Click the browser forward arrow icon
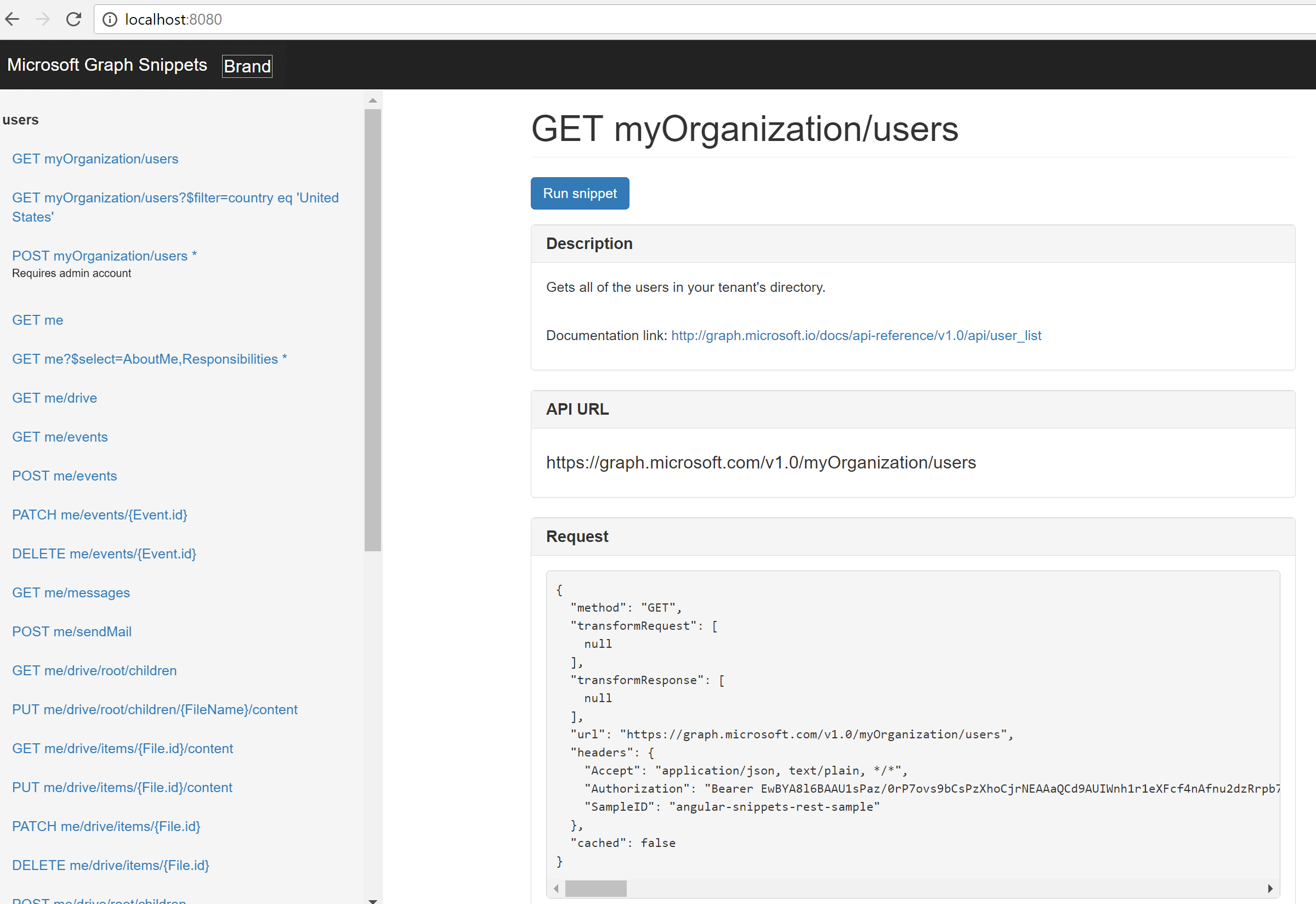This screenshot has height=904, width=1316. pyautogui.click(x=43, y=19)
